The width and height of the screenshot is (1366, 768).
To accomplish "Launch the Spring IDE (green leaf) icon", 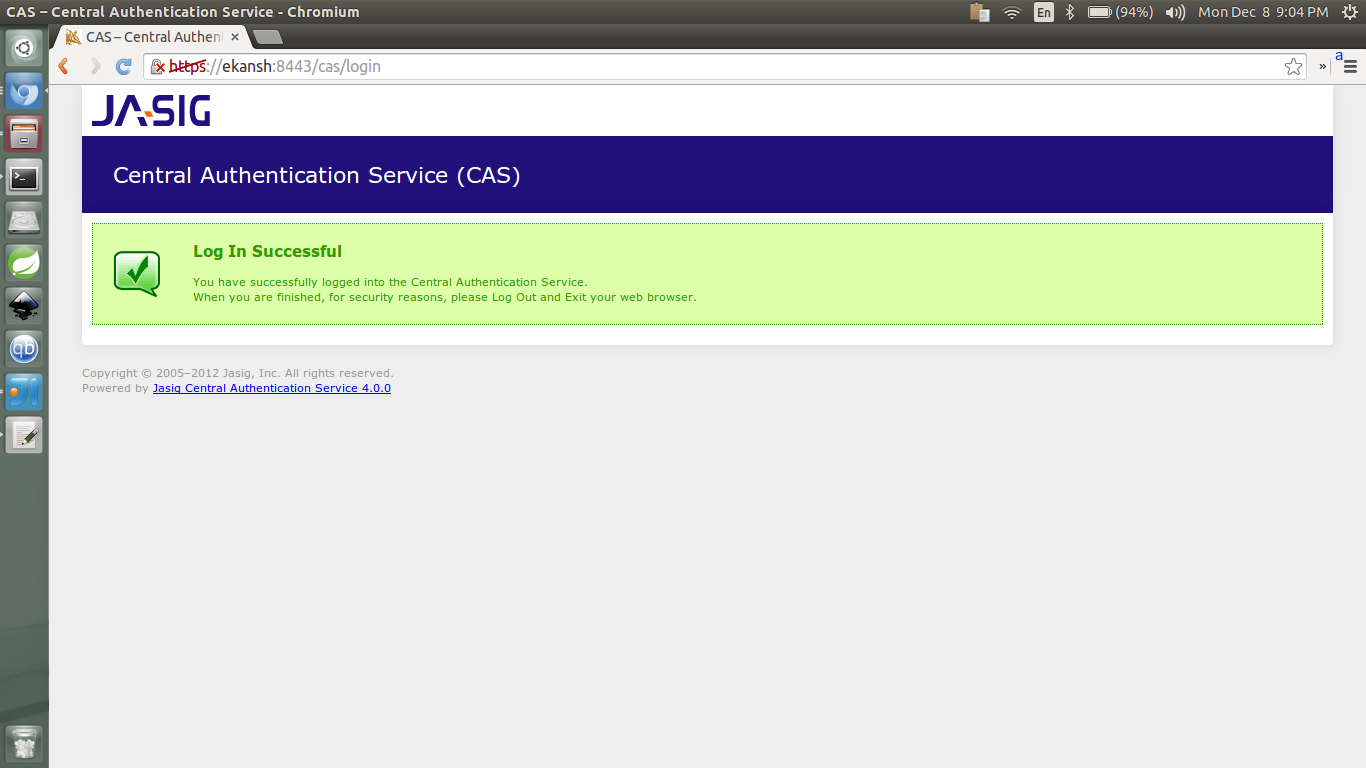I will click(24, 262).
